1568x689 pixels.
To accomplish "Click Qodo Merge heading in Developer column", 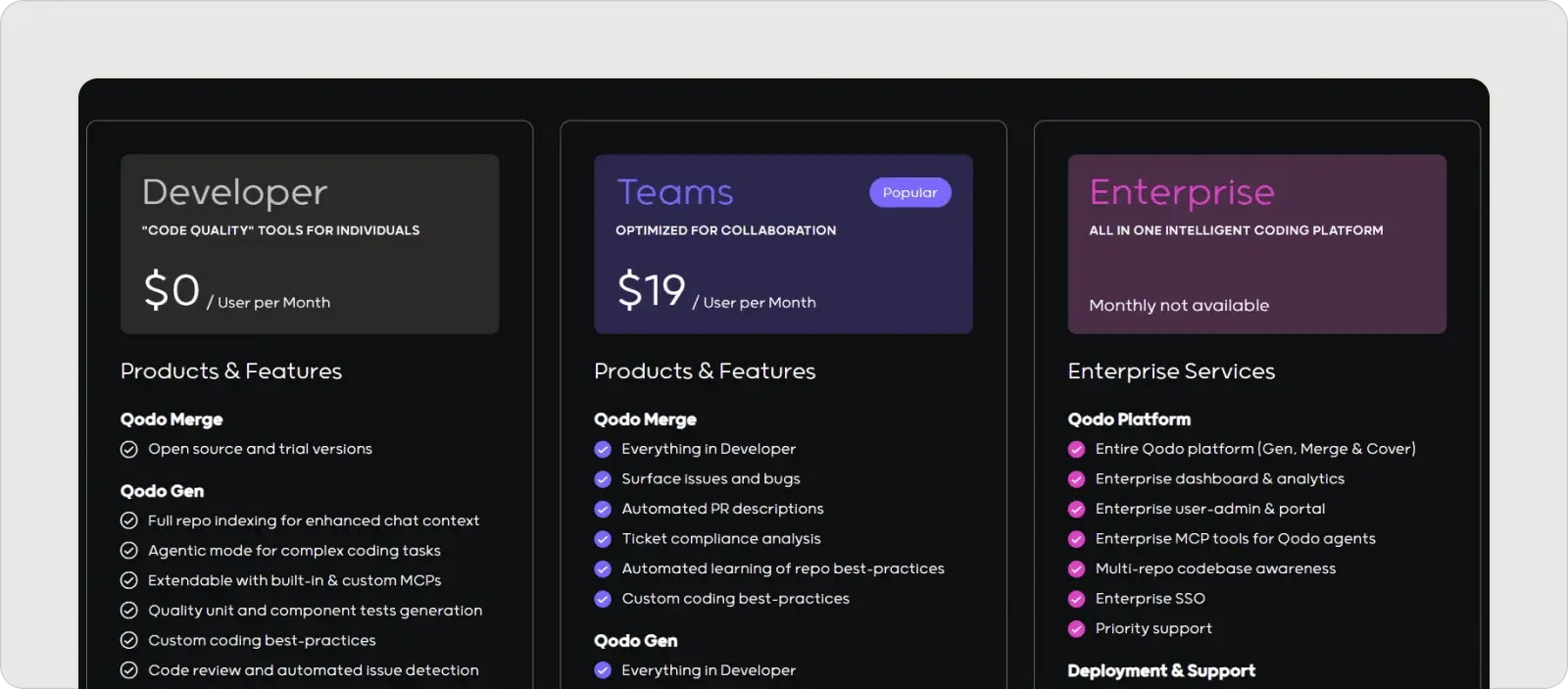I will click(x=171, y=419).
